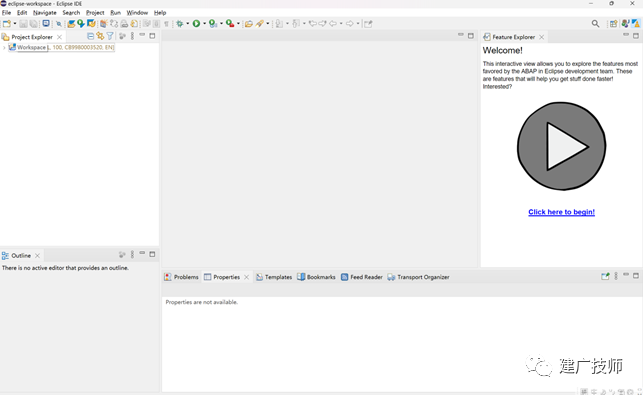Switch to the Feed Reader tab
This screenshot has width=643, height=395.
(362, 277)
